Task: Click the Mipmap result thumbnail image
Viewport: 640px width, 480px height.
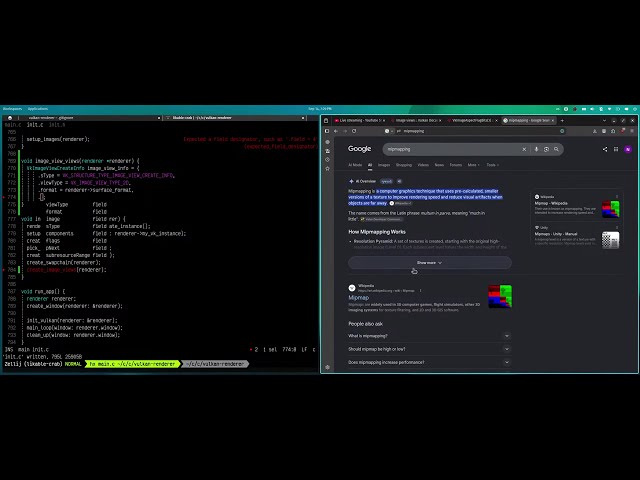Action: tap(500, 296)
